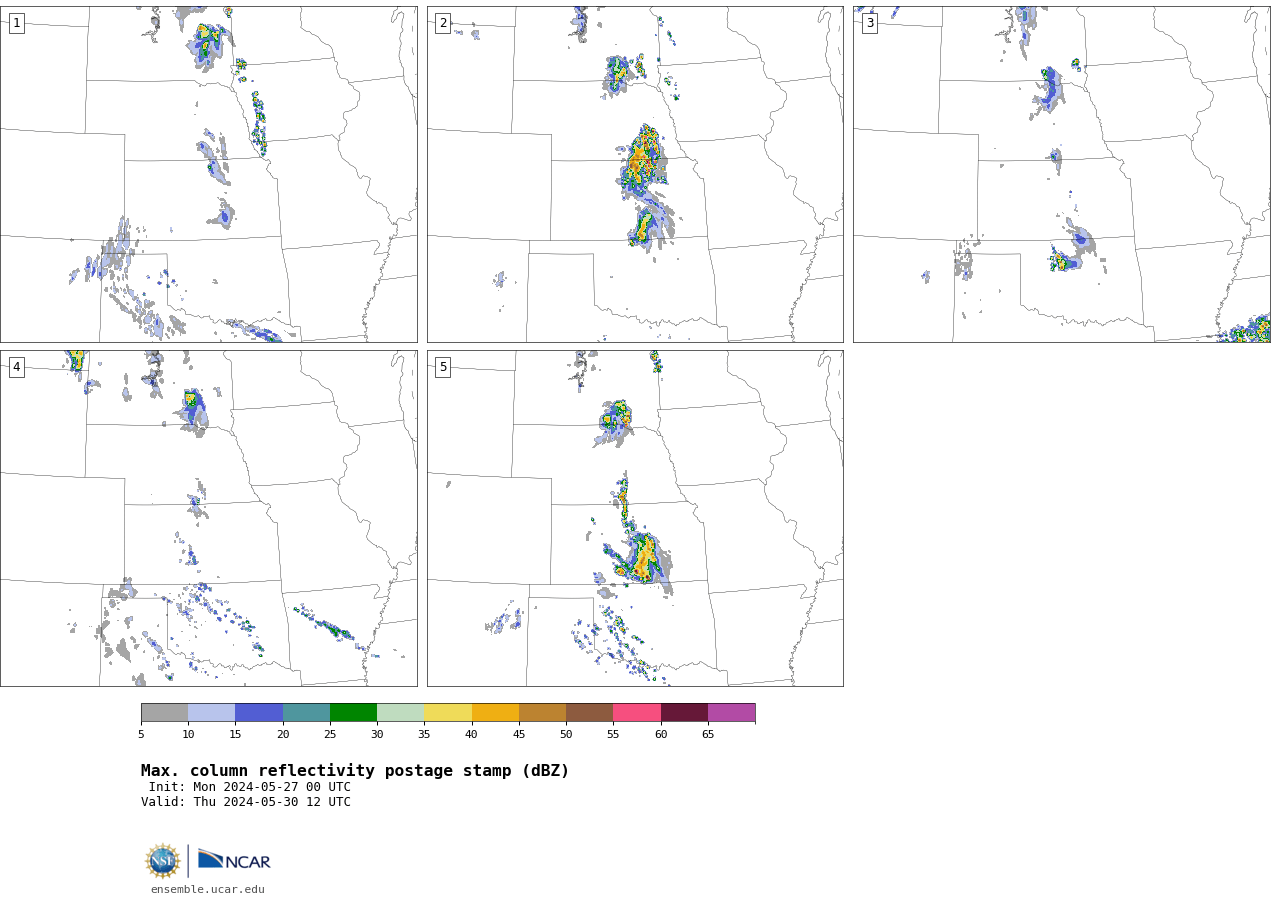Click the NSF logo
The image size is (1280, 901).
(x=163, y=861)
